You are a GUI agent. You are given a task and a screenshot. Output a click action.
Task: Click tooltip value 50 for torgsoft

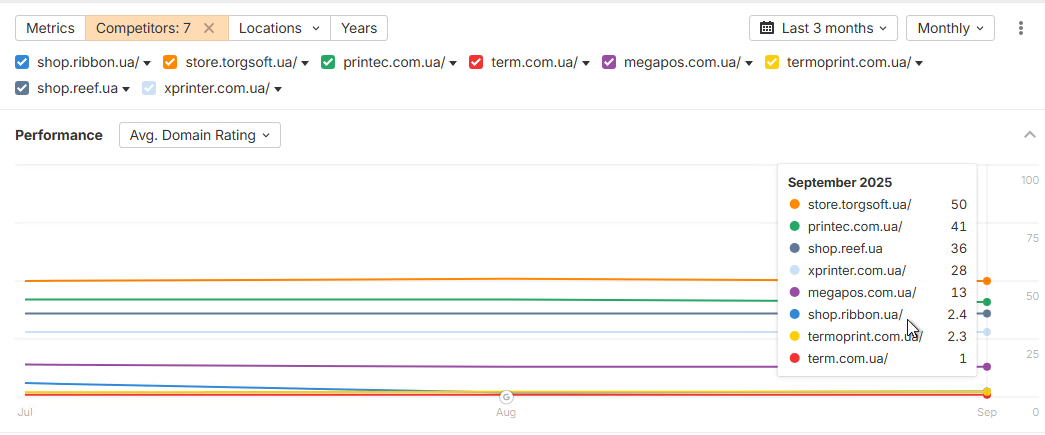click(x=959, y=205)
